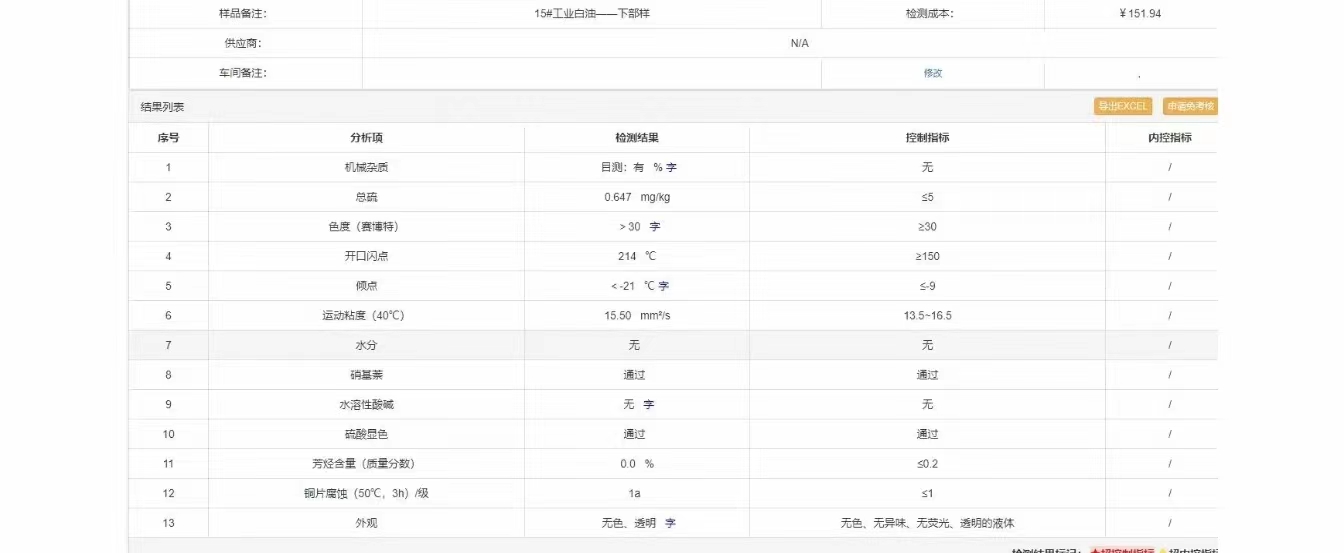Image resolution: width=1344 pixels, height=553 pixels.
Task: Click the 导出EXCEL button
Action: coord(1124,106)
